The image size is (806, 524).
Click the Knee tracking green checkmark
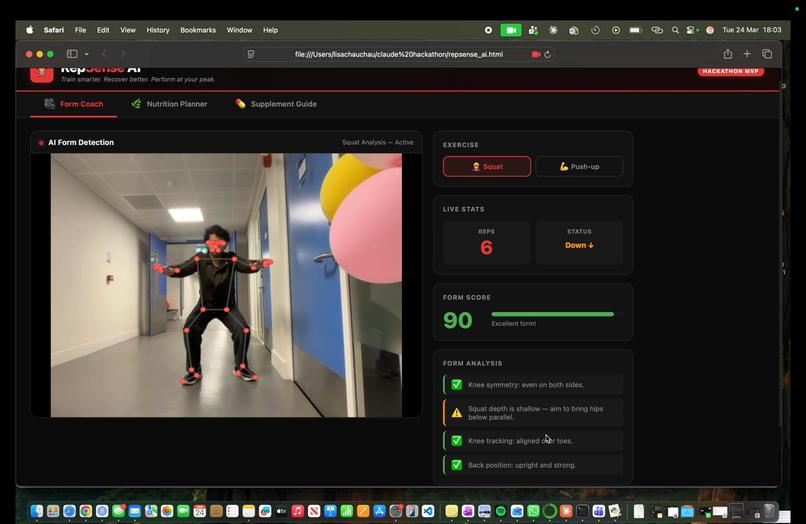pyautogui.click(x=456, y=441)
